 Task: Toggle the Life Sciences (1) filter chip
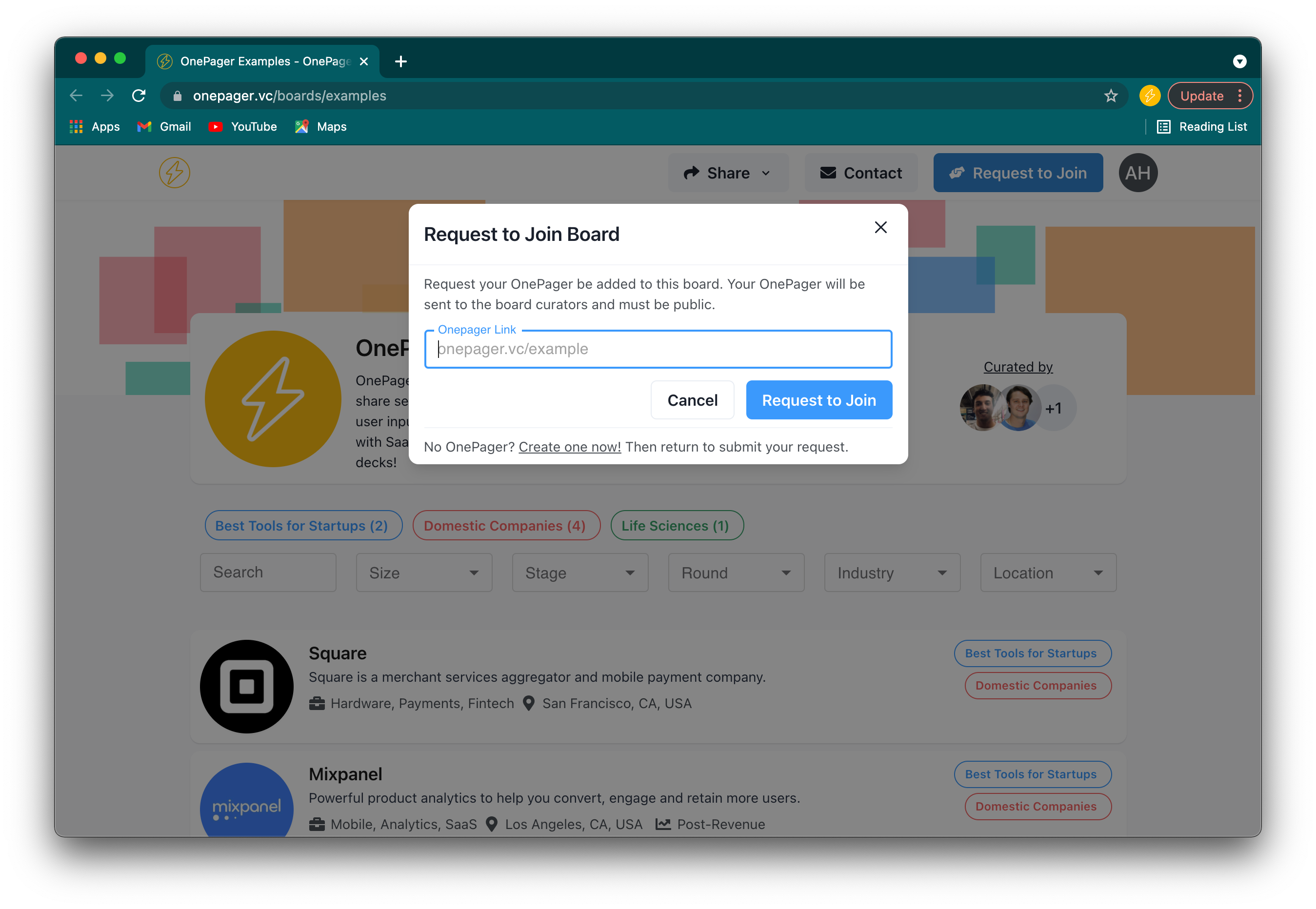click(x=676, y=525)
